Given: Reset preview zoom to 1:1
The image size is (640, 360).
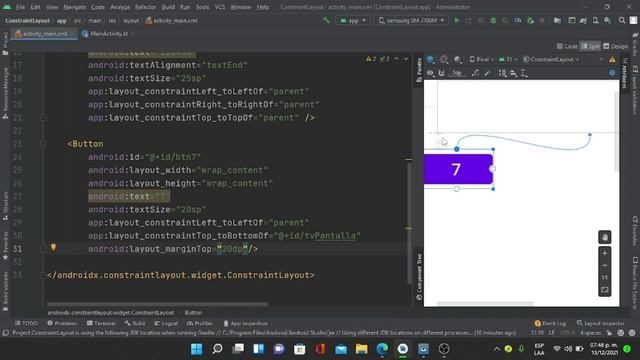Looking at the screenshot, I should pyautogui.click(x=604, y=278).
